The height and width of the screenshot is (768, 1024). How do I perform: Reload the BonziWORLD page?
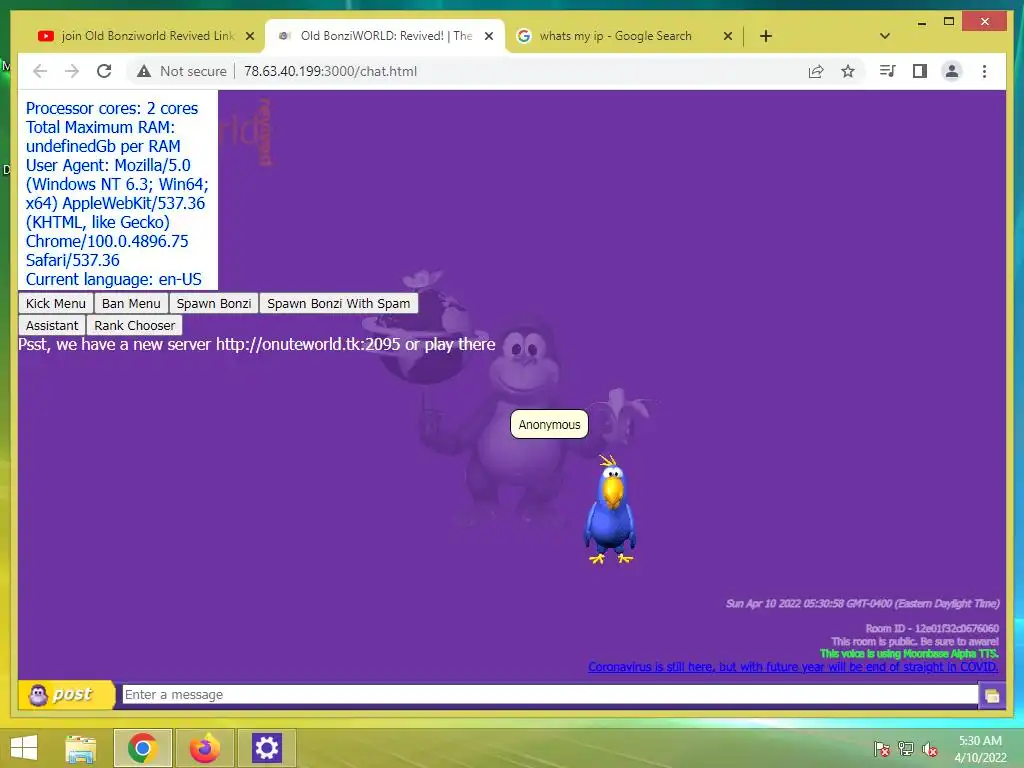(x=104, y=71)
